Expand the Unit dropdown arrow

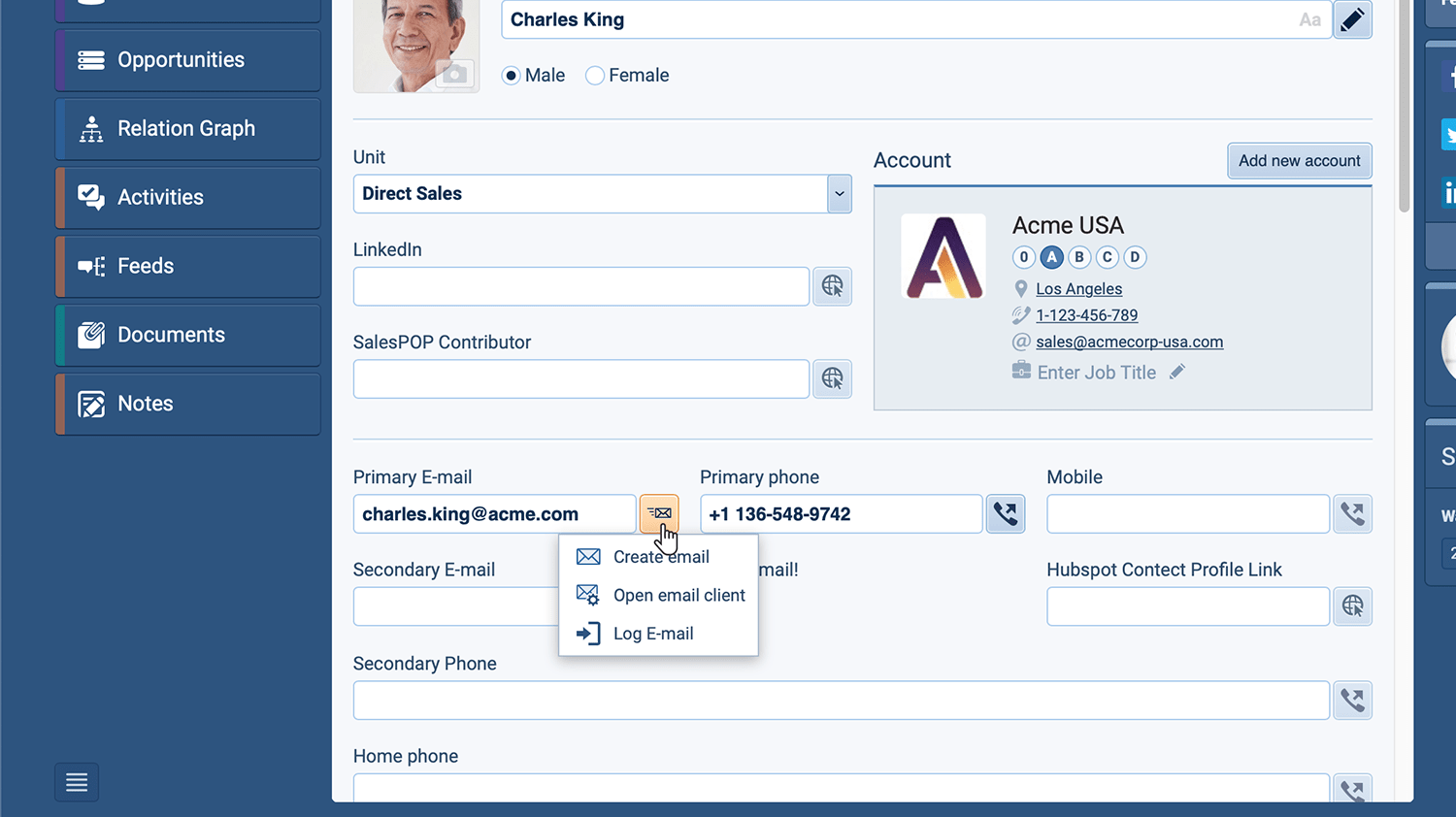tap(839, 194)
